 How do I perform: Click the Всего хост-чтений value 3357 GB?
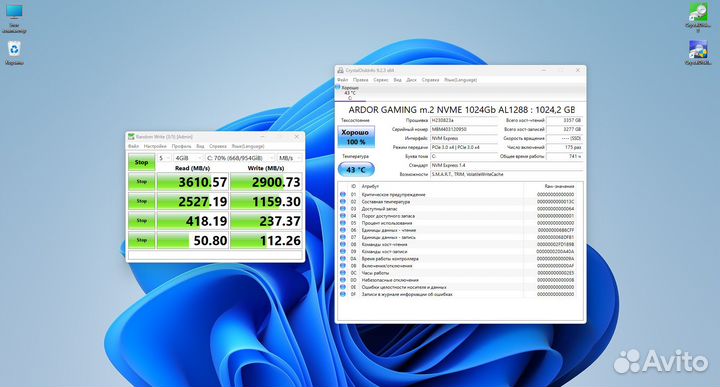click(x=564, y=120)
